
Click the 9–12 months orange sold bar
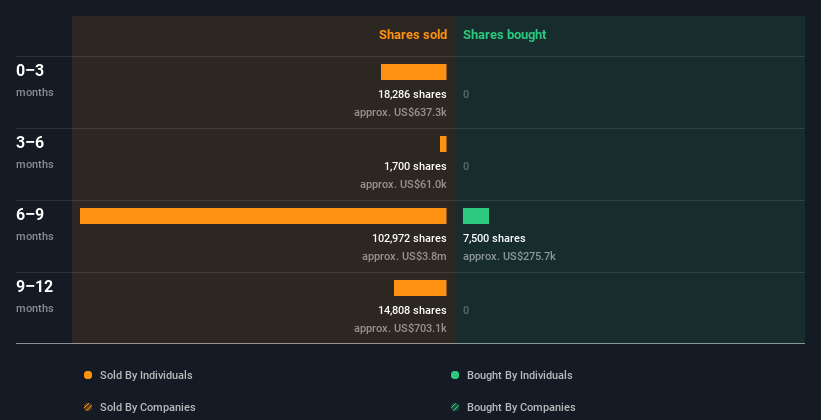click(420, 288)
